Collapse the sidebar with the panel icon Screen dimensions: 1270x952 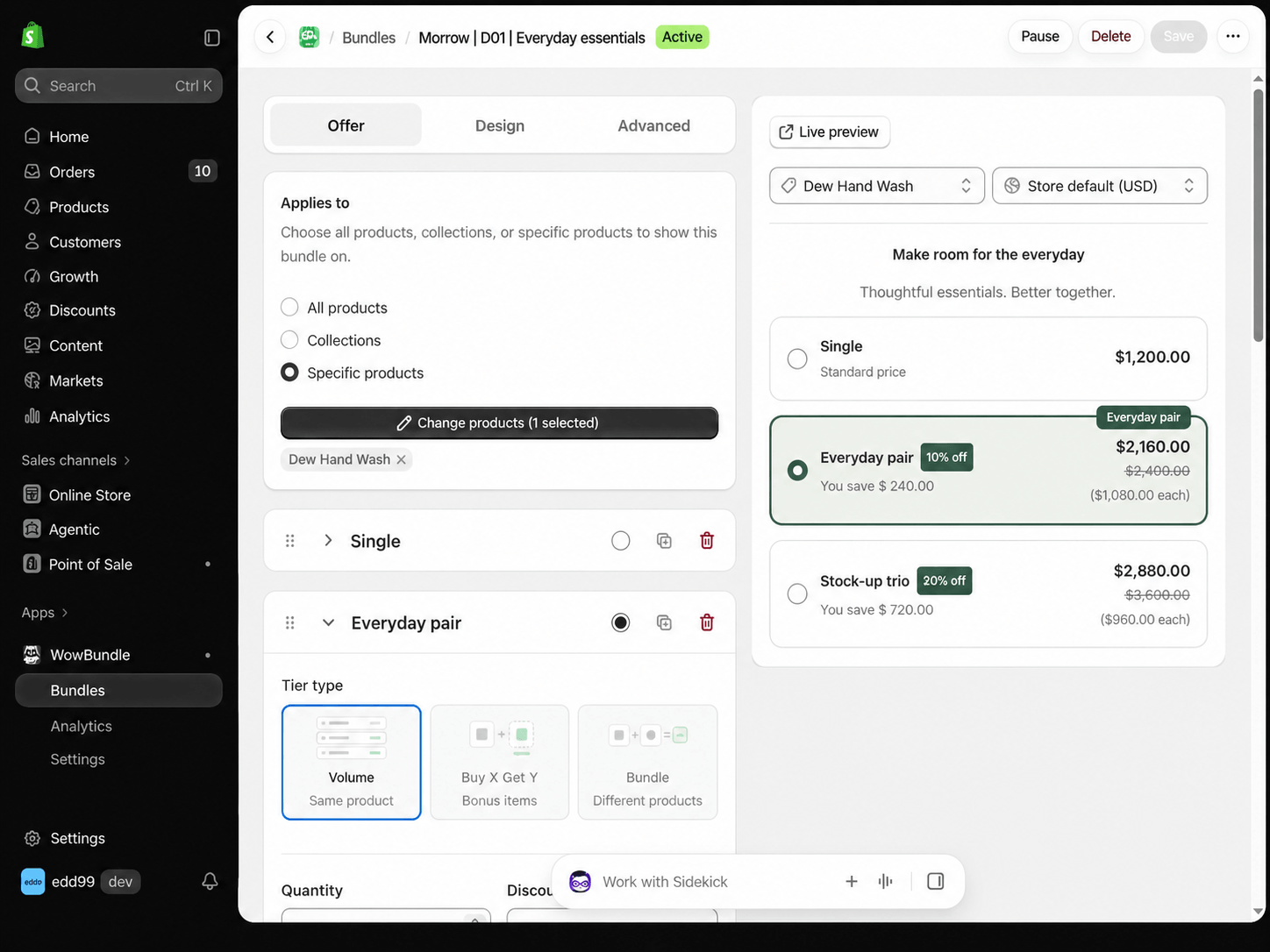212,38
